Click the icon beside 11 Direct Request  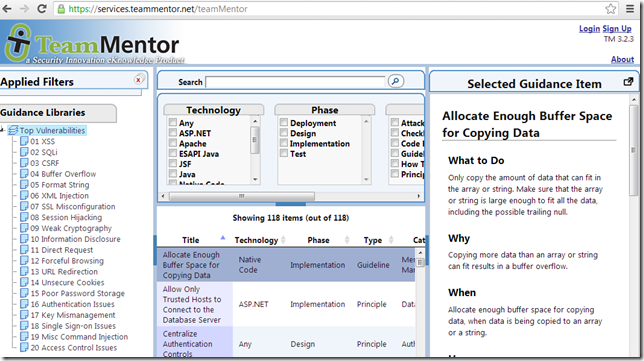coord(24,250)
